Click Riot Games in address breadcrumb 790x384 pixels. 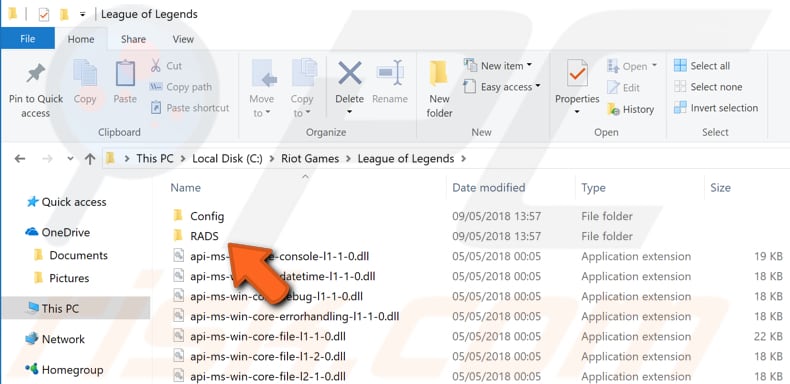[x=310, y=159]
